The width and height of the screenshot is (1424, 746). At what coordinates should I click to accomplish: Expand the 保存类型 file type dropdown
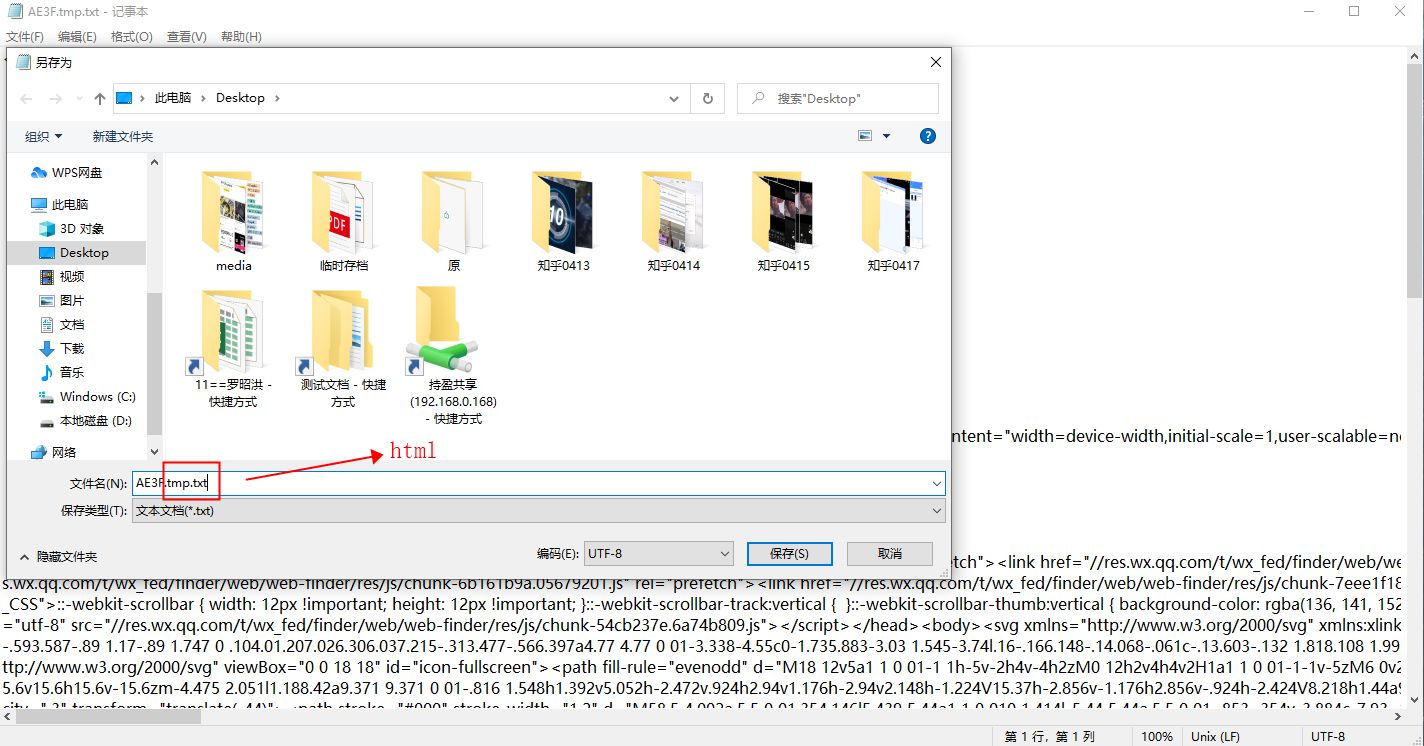936,510
